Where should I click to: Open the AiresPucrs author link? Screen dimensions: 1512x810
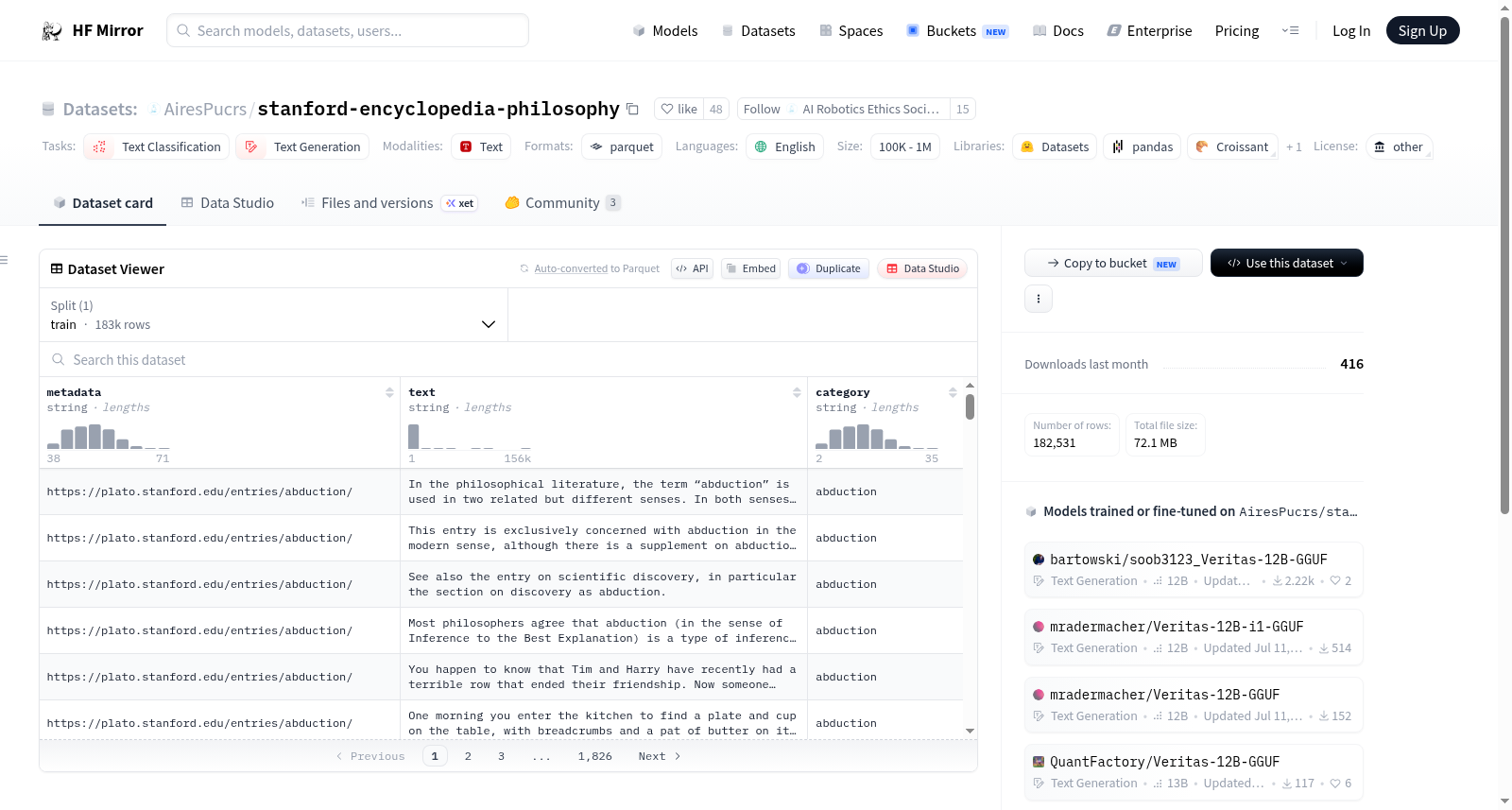[x=205, y=109]
